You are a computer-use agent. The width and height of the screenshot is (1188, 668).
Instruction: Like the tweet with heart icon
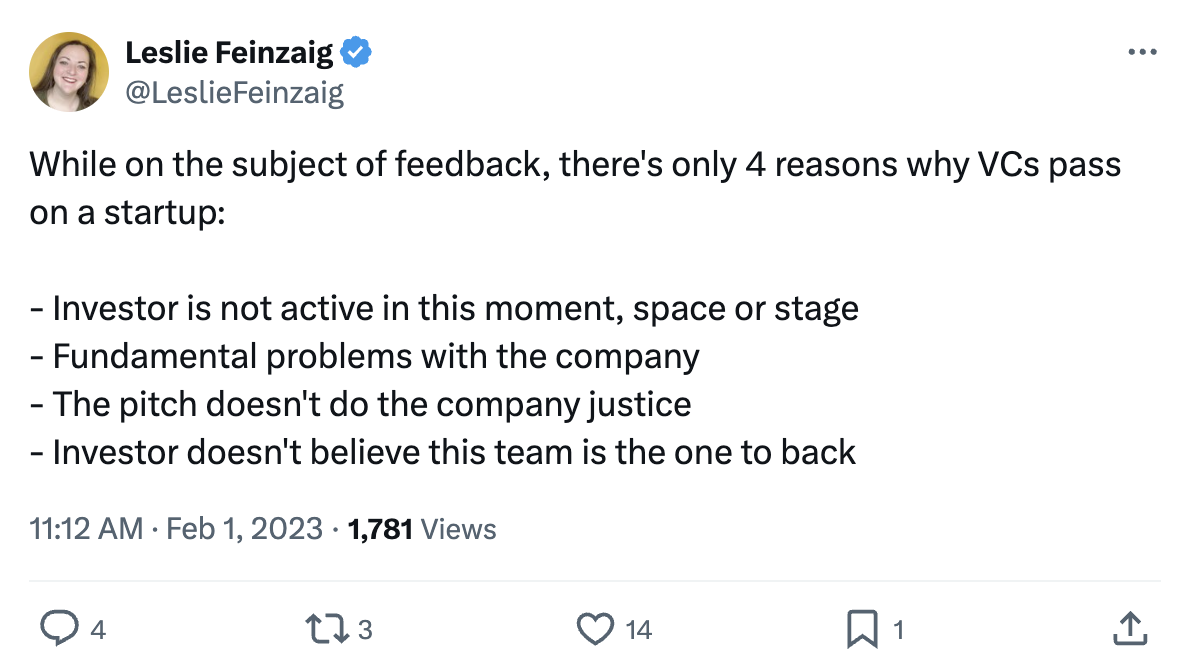point(596,628)
